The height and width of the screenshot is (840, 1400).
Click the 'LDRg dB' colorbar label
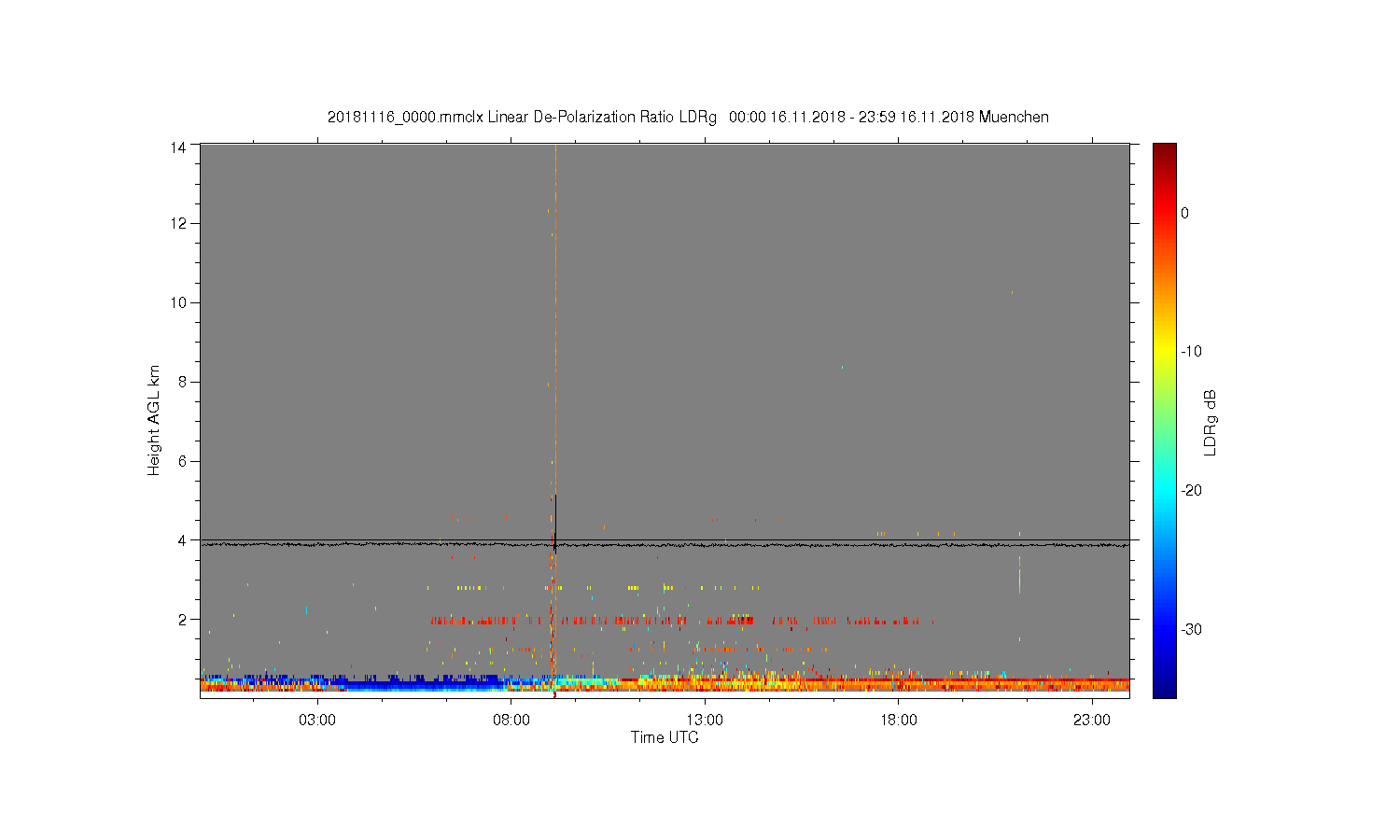(1210, 422)
